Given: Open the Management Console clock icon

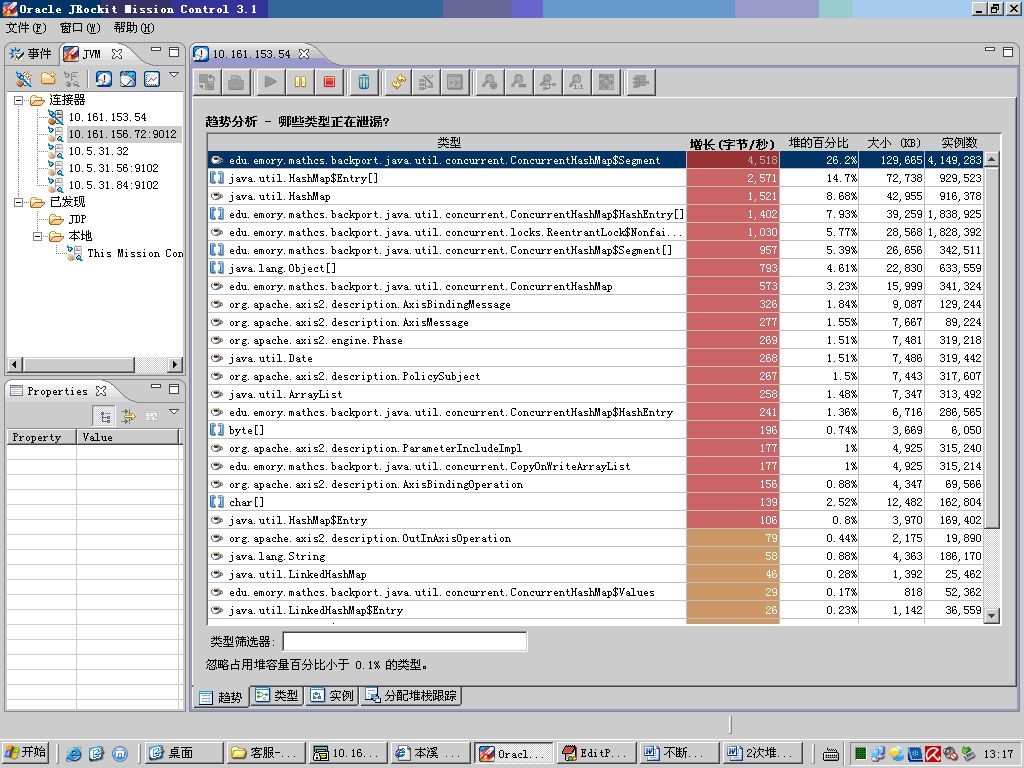Looking at the screenshot, I should click(104, 79).
